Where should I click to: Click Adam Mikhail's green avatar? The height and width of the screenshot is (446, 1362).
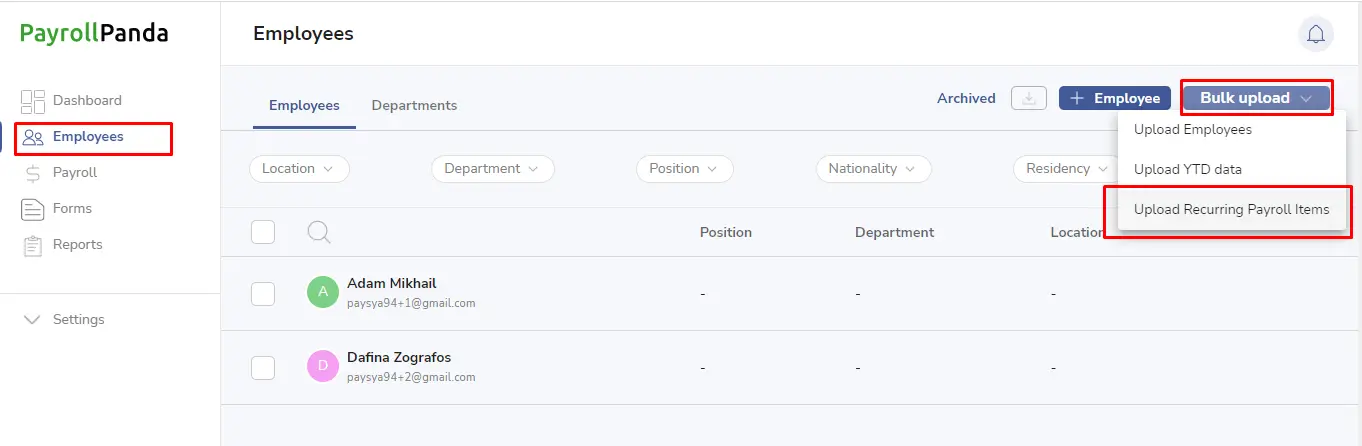pyautogui.click(x=323, y=292)
